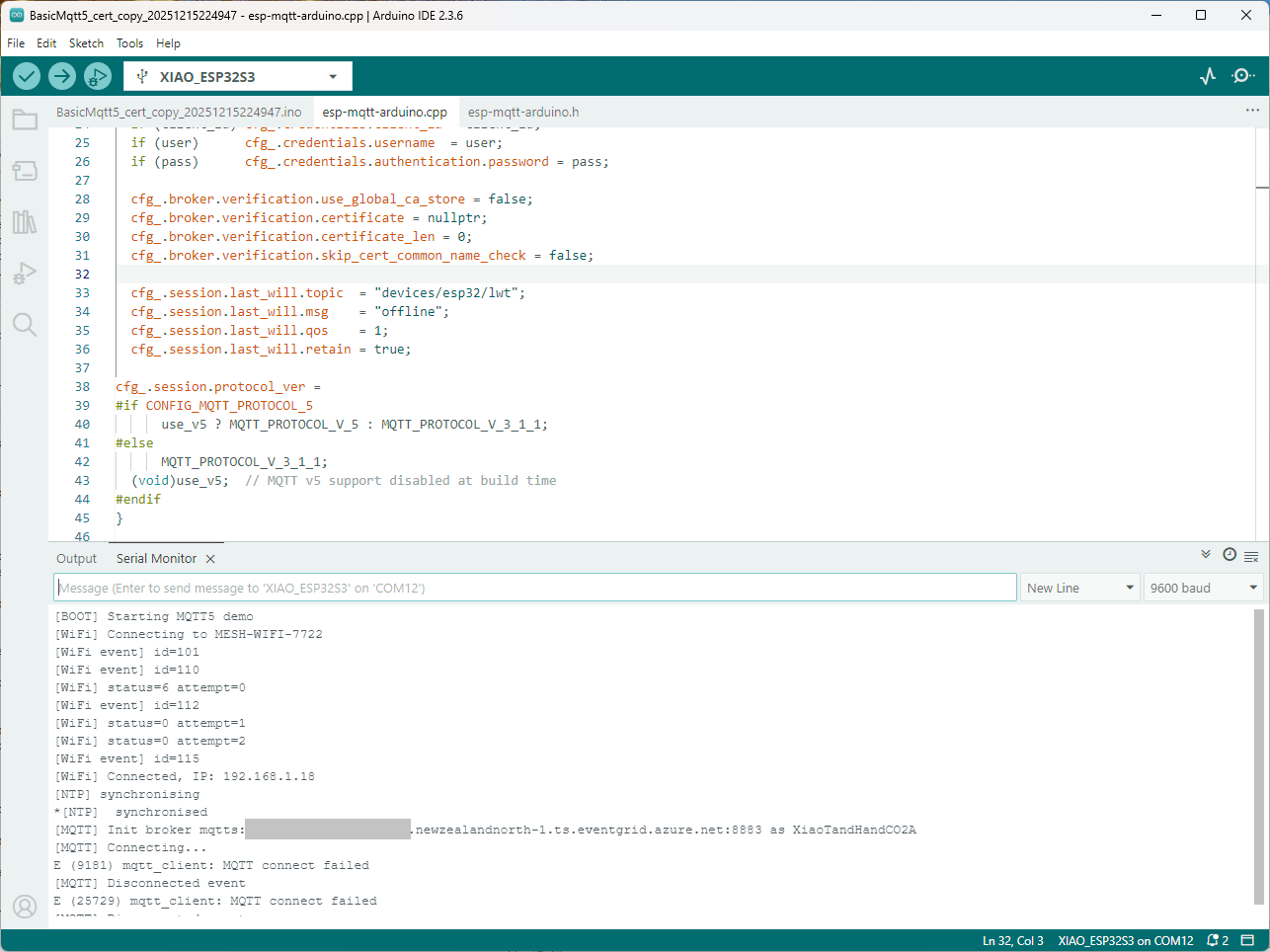
Task: Toggle timestamps with the clock icon
Action: (x=1230, y=555)
